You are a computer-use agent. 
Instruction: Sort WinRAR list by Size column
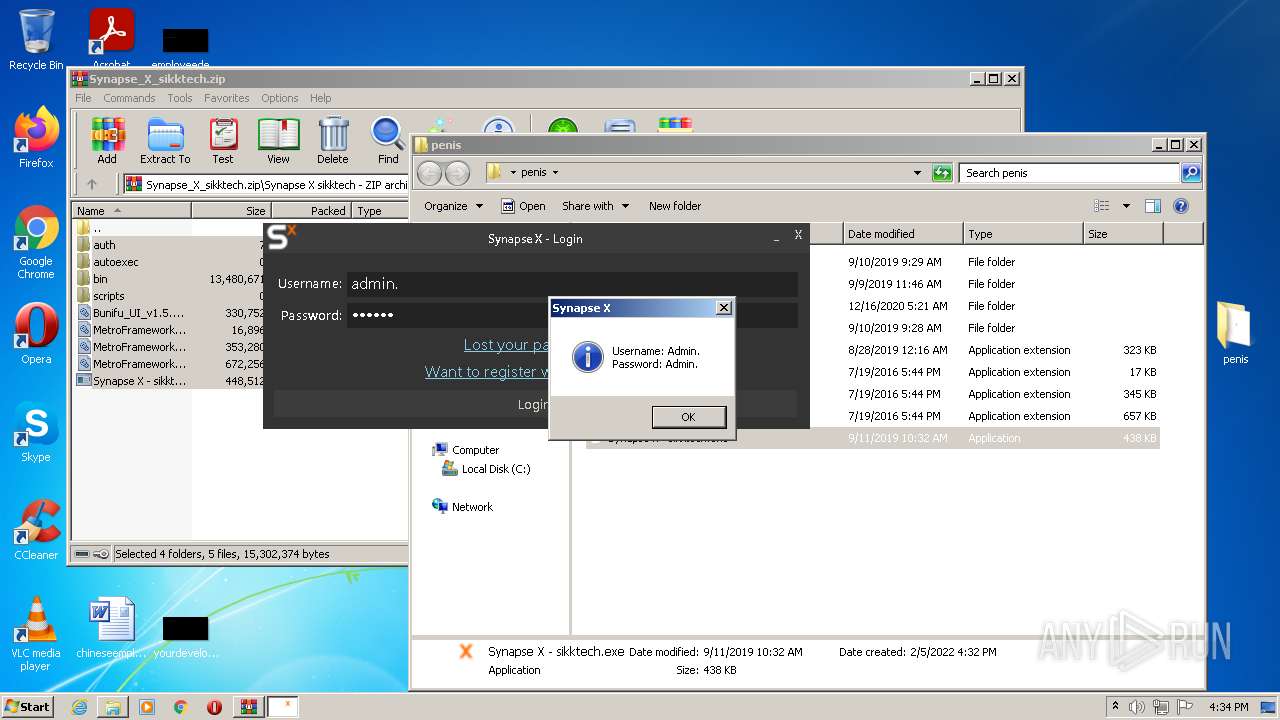(x=230, y=211)
